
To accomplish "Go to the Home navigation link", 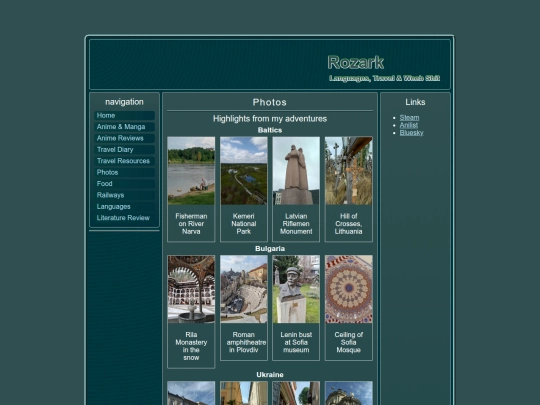I will 124,115.
